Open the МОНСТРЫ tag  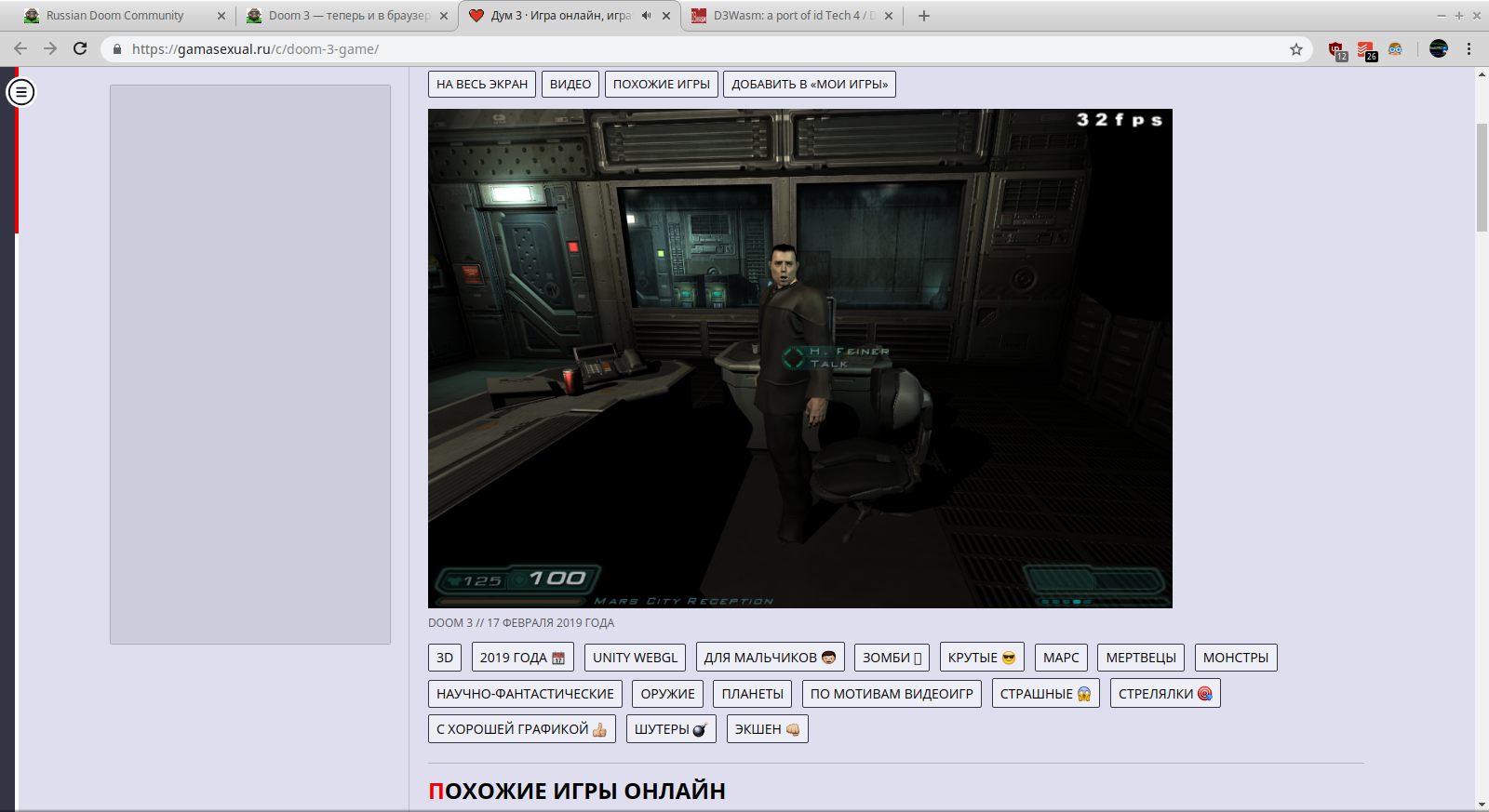pos(1236,658)
